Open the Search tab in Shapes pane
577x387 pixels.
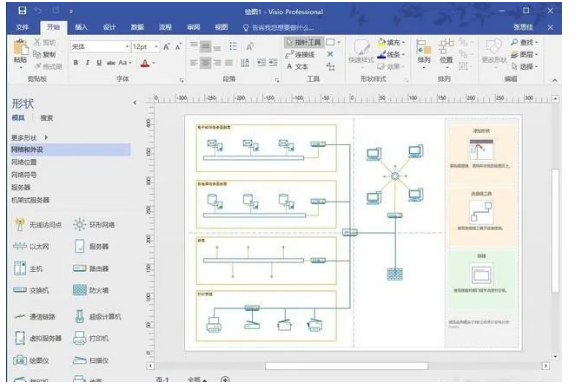(47, 118)
